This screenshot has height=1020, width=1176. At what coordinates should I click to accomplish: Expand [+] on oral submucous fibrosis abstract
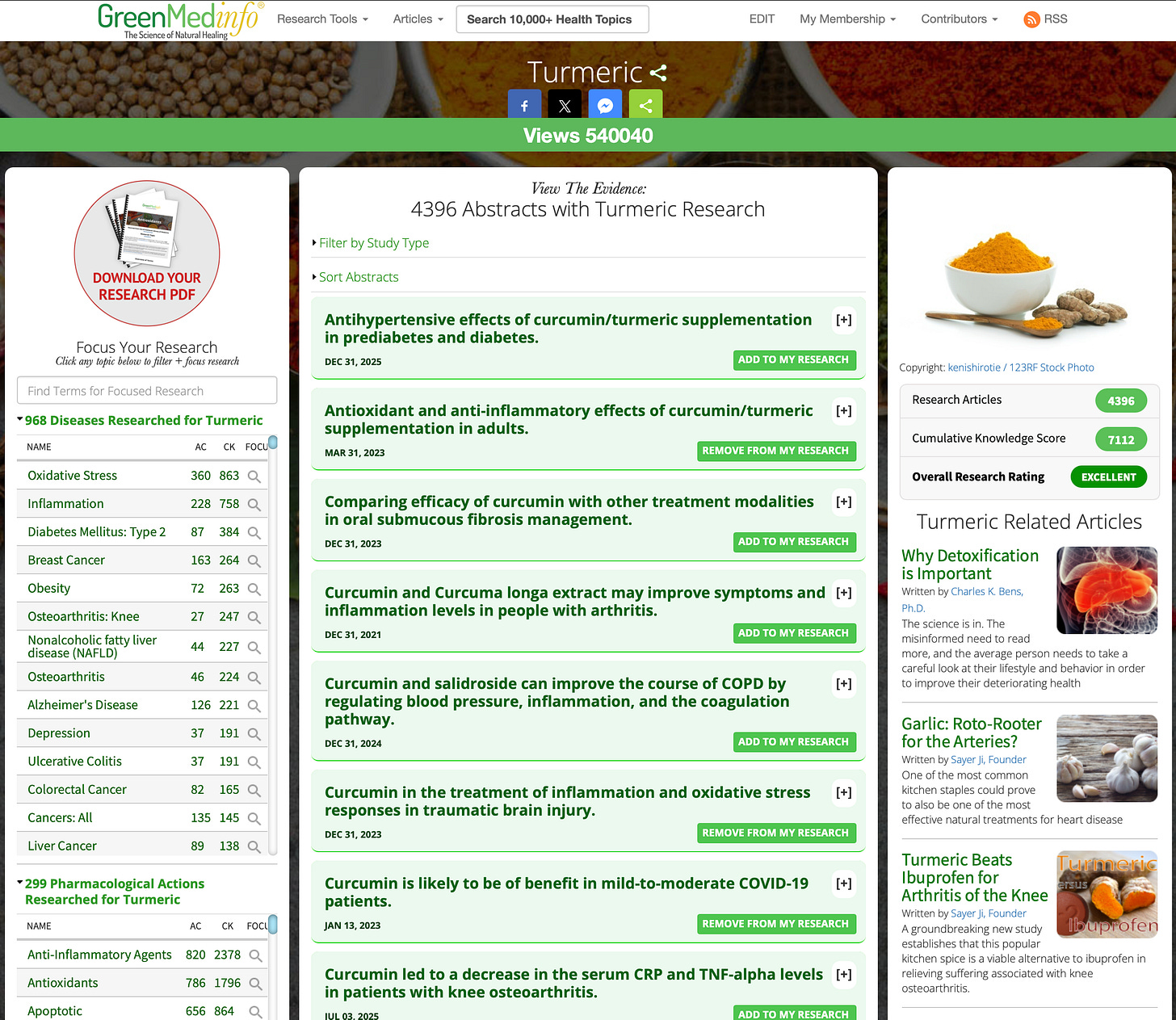(844, 502)
